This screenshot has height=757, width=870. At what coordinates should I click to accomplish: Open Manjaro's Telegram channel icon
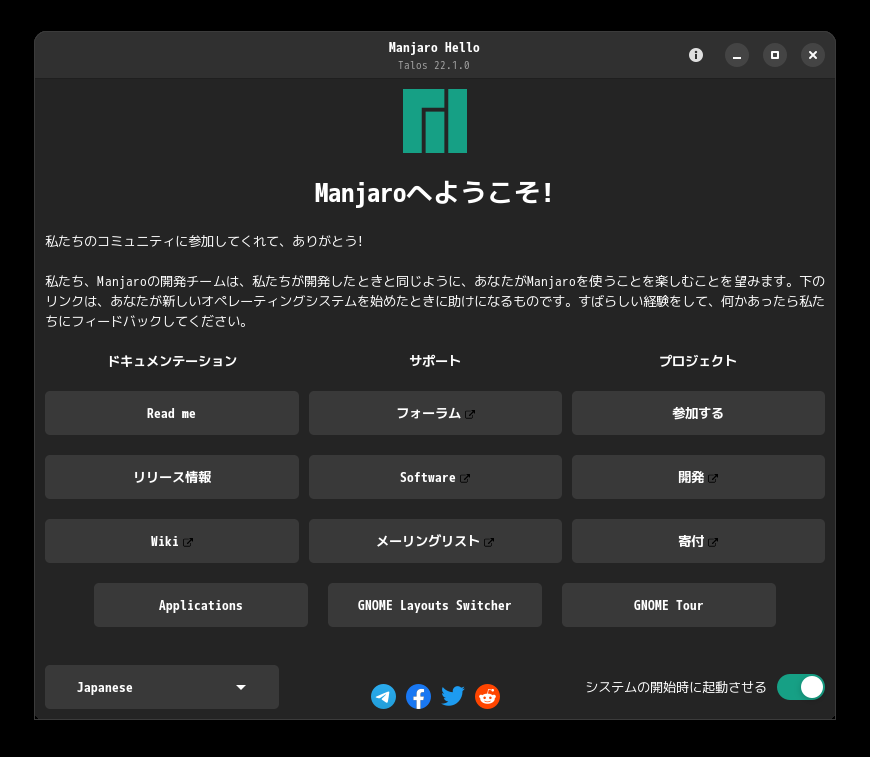click(x=383, y=697)
